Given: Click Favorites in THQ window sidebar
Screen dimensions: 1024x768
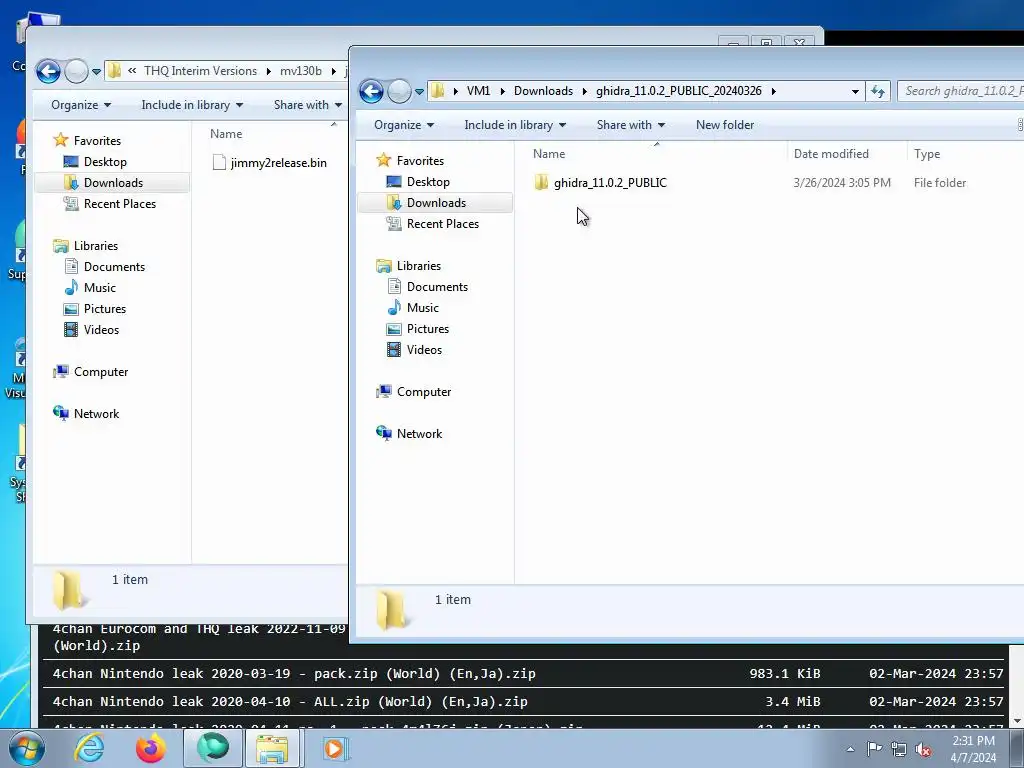Looking at the screenshot, I should [97, 140].
